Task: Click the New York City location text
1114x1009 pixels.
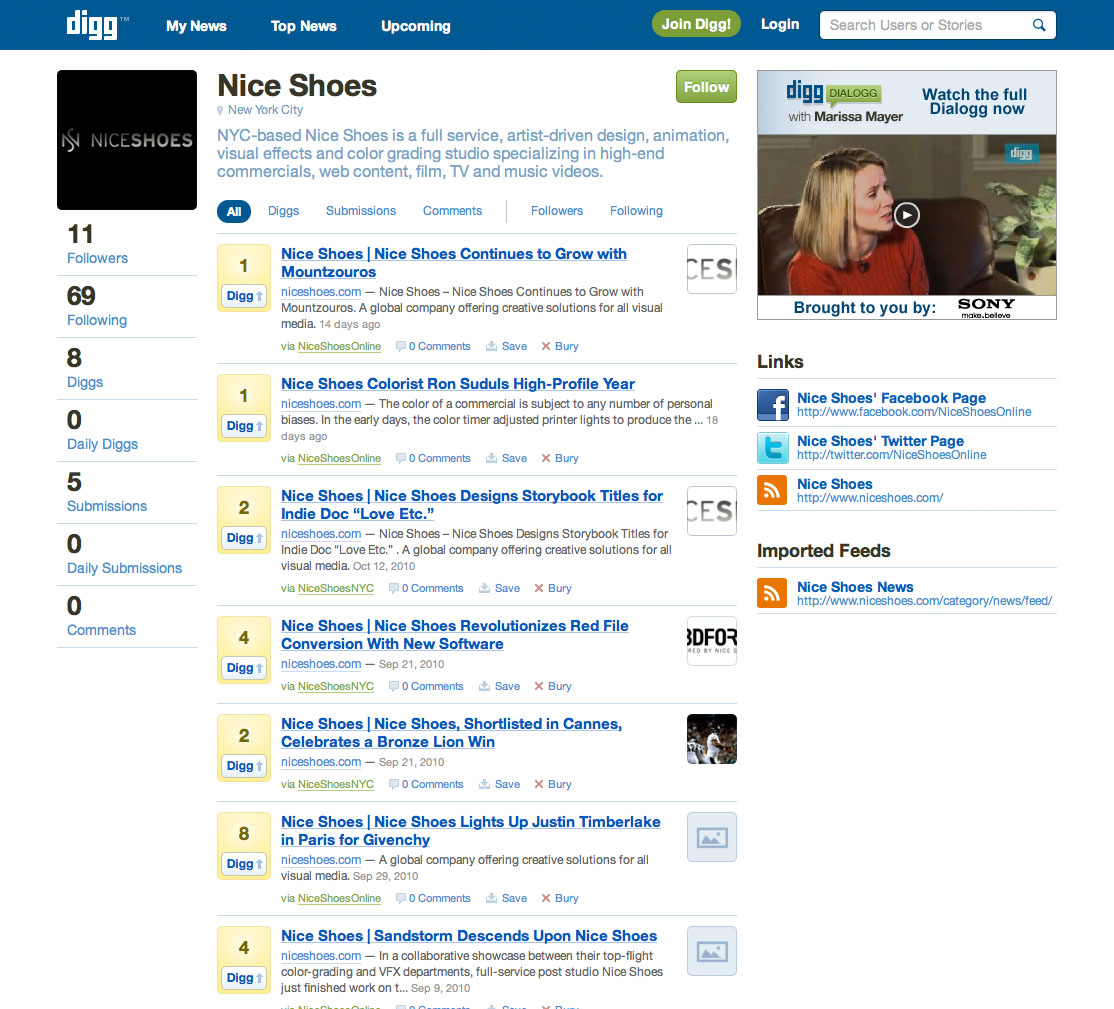Action: click(265, 109)
